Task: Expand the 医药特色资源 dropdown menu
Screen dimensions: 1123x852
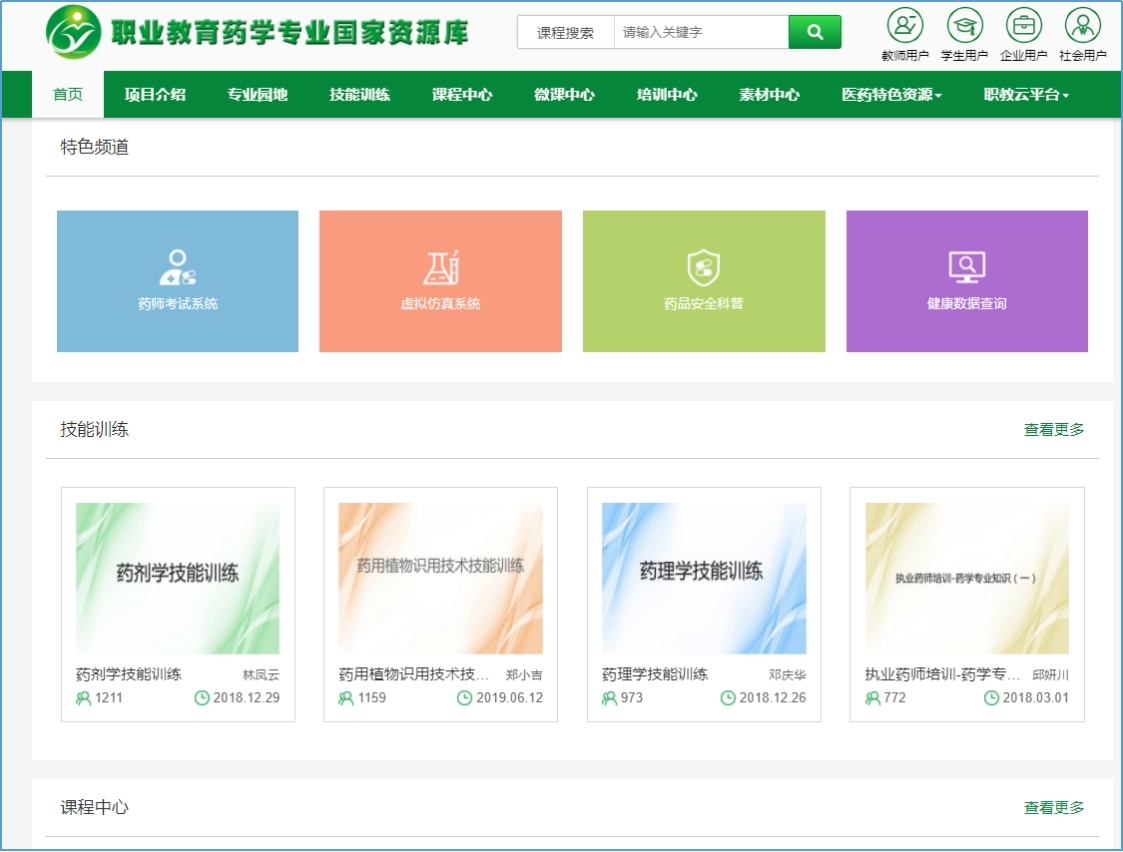Action: [891, 95]
